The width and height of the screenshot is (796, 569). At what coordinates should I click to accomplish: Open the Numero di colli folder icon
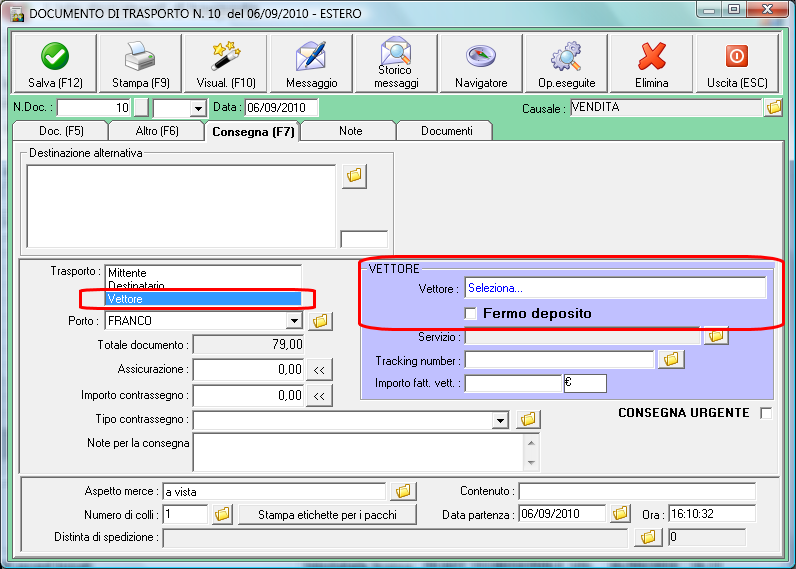(222, 514)
